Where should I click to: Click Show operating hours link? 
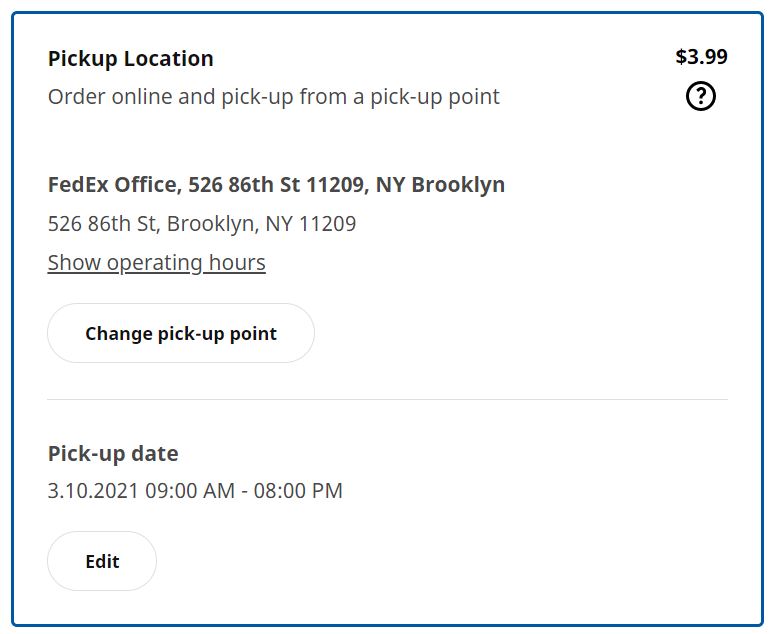pos(157,262)
